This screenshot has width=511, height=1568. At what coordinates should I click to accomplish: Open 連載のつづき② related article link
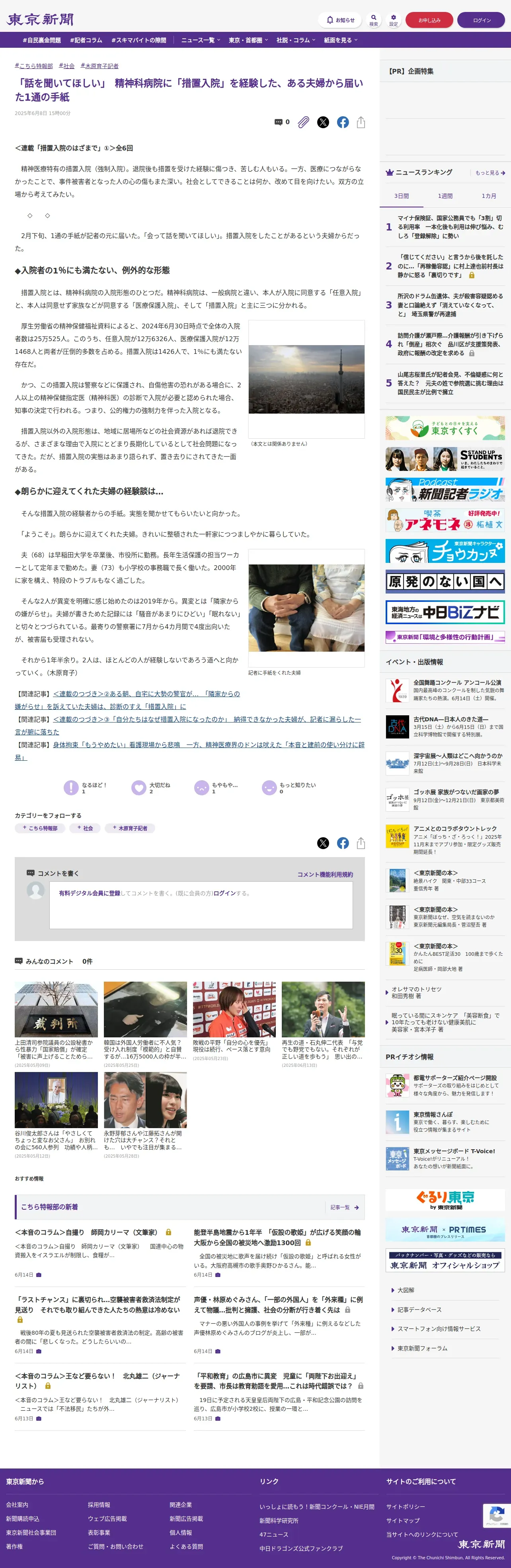pyautogui.click(x=127, y=700)
